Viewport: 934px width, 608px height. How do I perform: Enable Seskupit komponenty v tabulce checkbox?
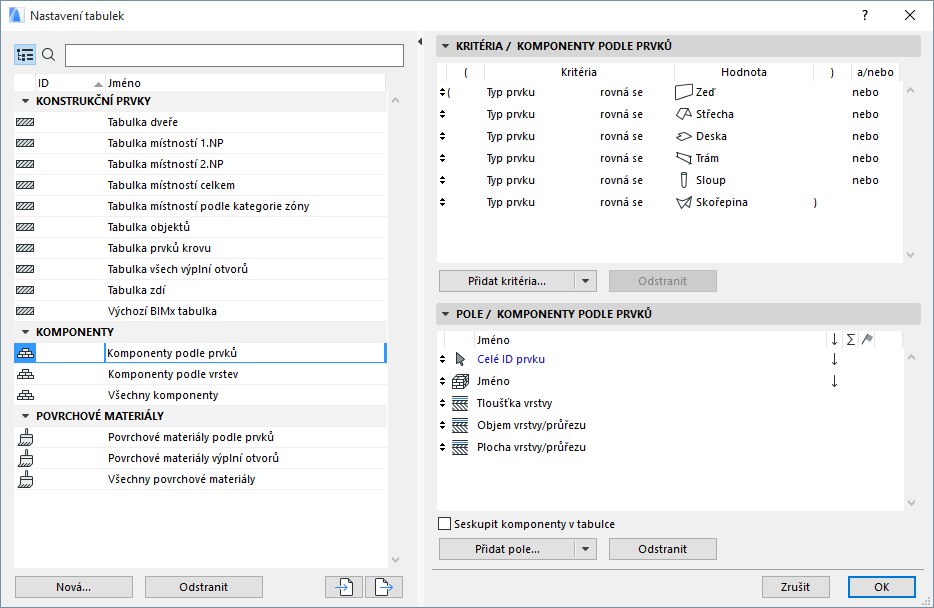pyautogui.click(x=445, y=524)
